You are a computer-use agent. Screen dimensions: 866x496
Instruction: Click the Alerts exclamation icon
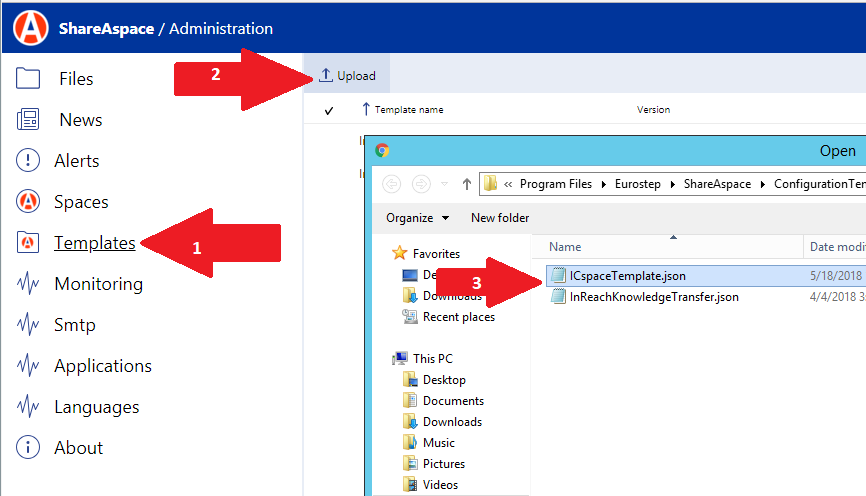coord(28,160)
